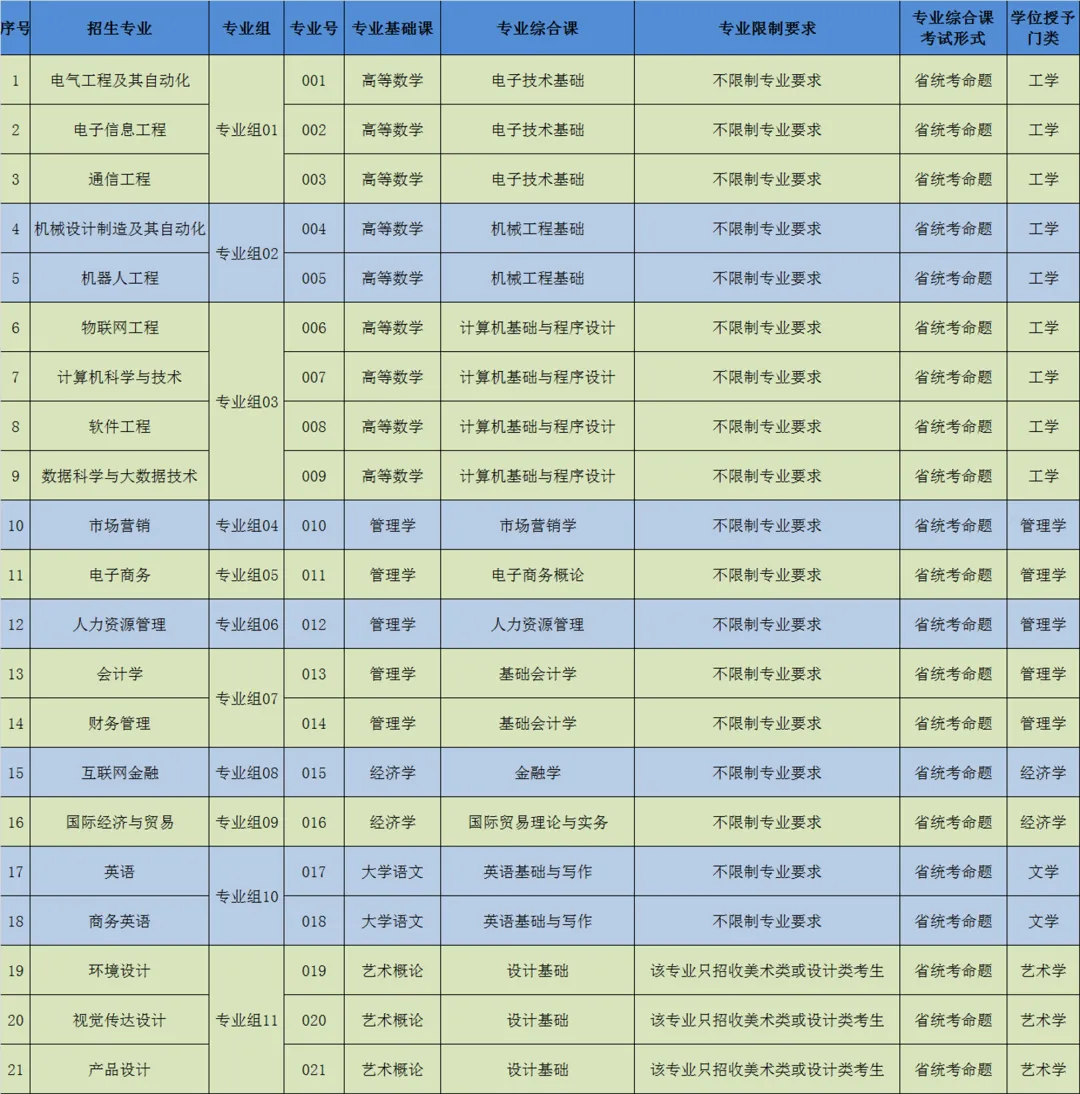Screen dimensions: 1080x1094
Task: Select the 视觉传达设计 major cell
Action: click(x=119, y=1020)
